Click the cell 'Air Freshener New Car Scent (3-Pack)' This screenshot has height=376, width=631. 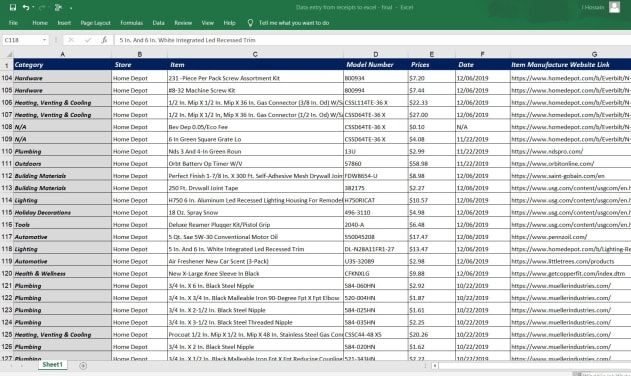255,261
